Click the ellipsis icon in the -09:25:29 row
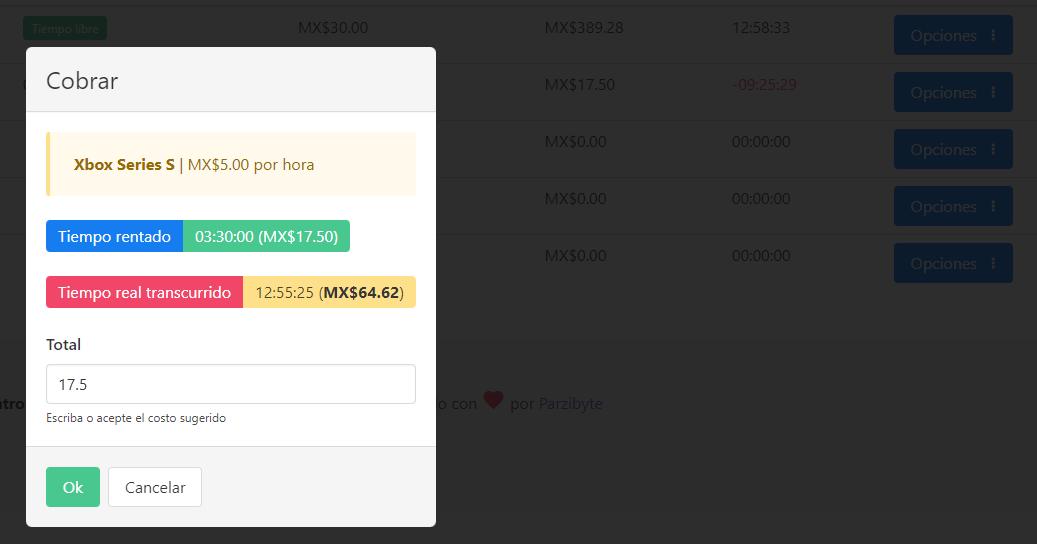Screen dimensions: 1037x544 [x=993, y=93]
